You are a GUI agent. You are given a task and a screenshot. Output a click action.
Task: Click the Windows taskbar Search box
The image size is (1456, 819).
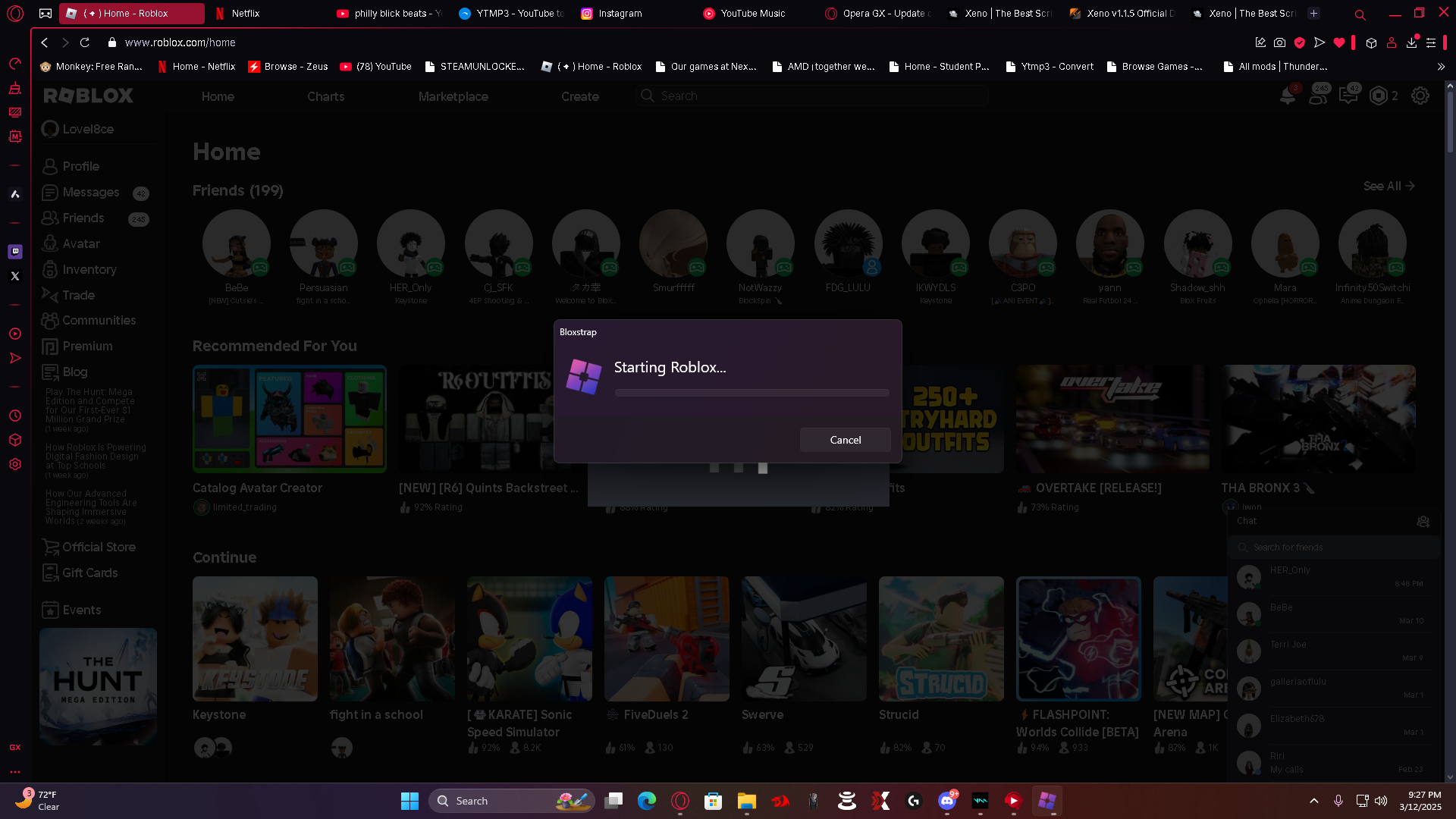(x=512, y=801)
